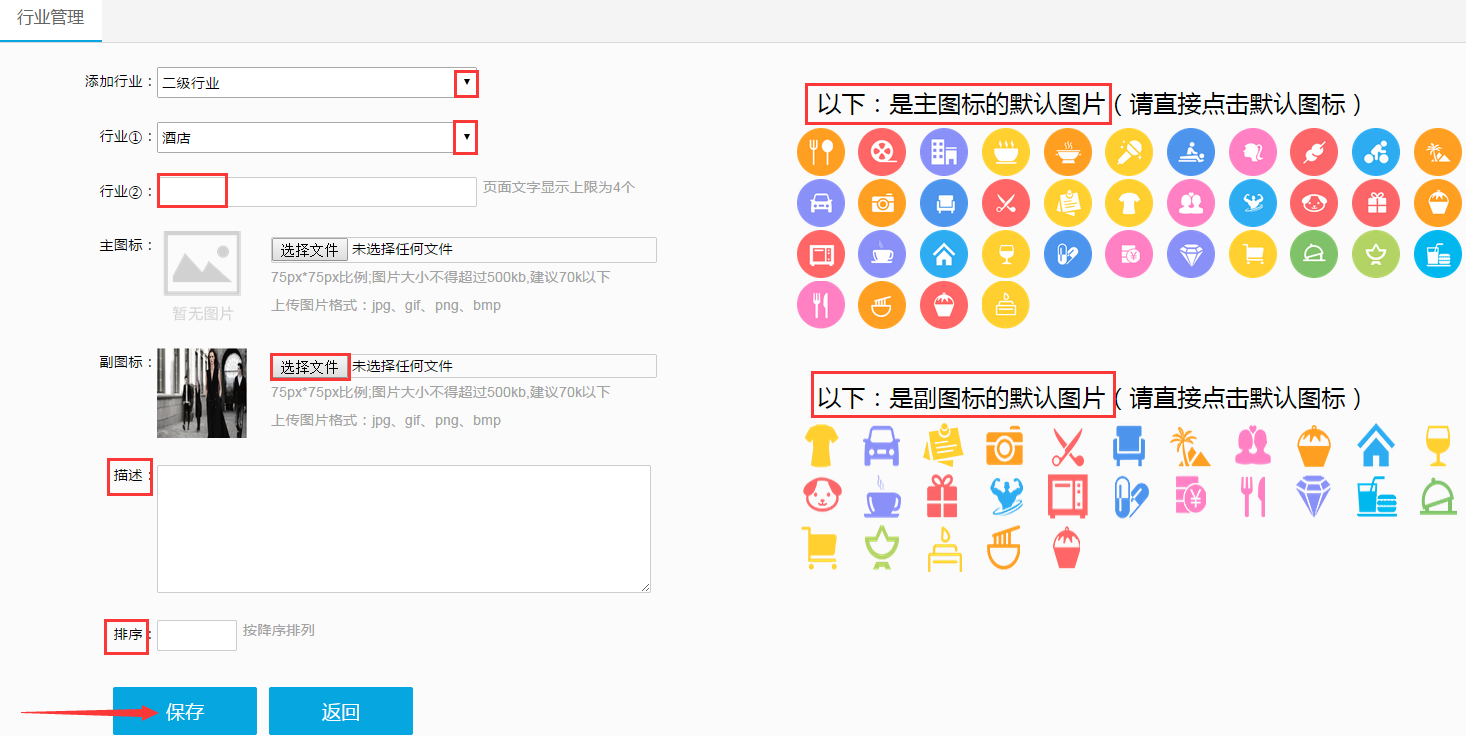
Task: Choose the flat yellow T-shirt sub icon
Action: [x=821, y=446]
